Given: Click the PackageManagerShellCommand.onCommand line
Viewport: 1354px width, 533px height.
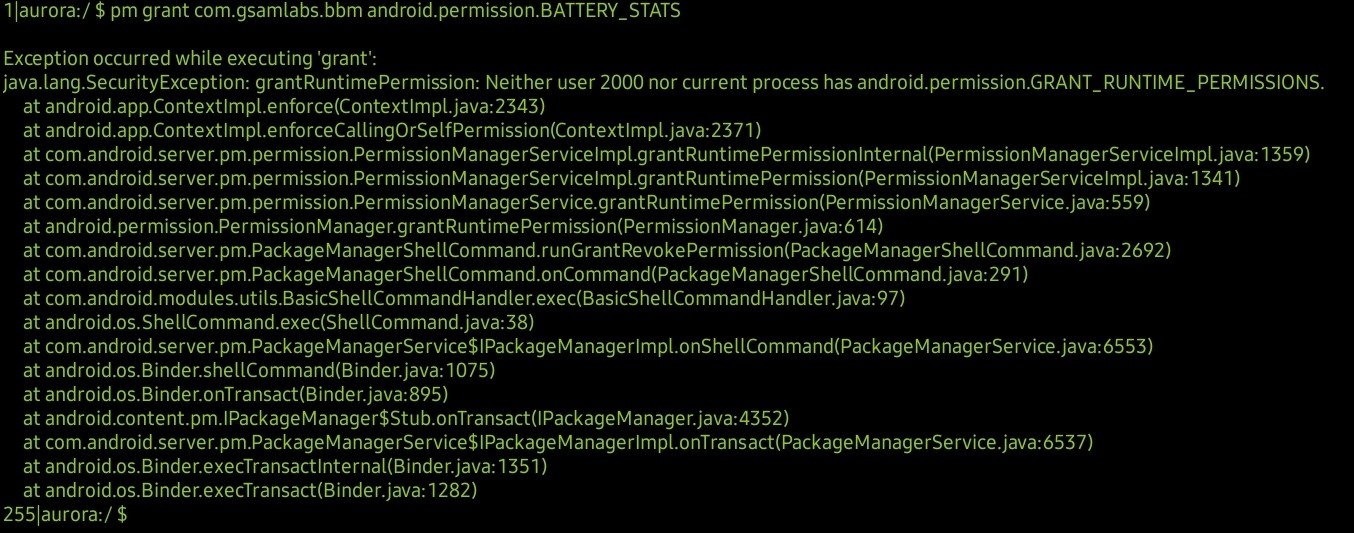Looking at the screenshot, I should [x=525, y=274].
